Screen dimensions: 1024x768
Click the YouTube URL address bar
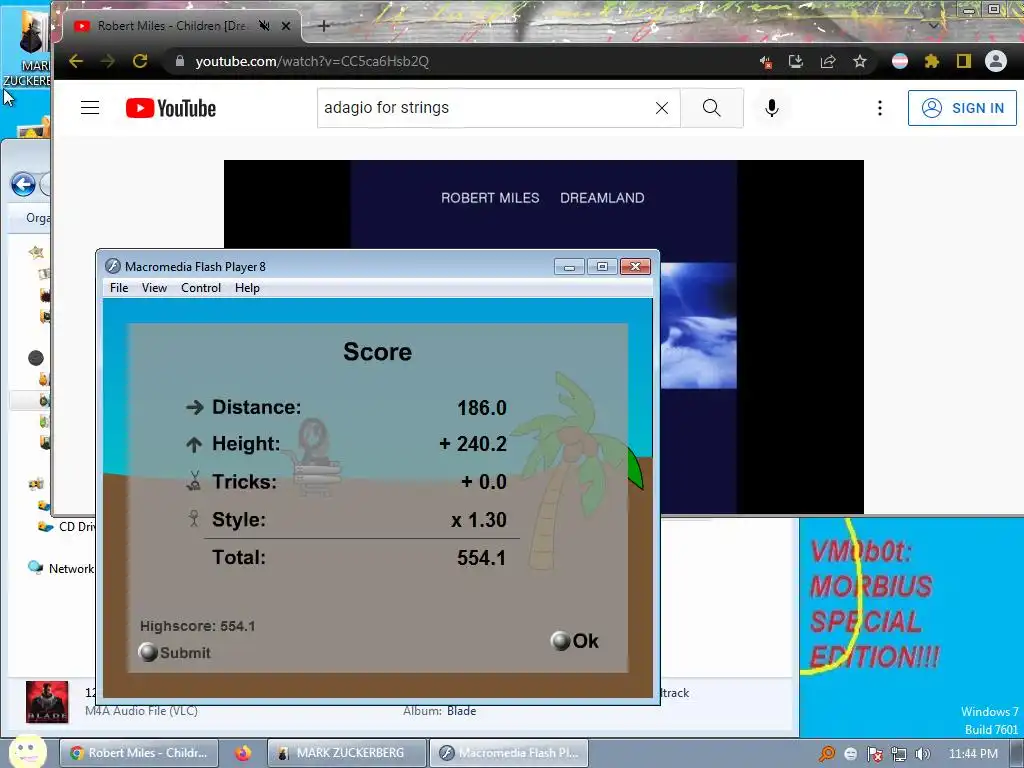(x=457, y=61)
